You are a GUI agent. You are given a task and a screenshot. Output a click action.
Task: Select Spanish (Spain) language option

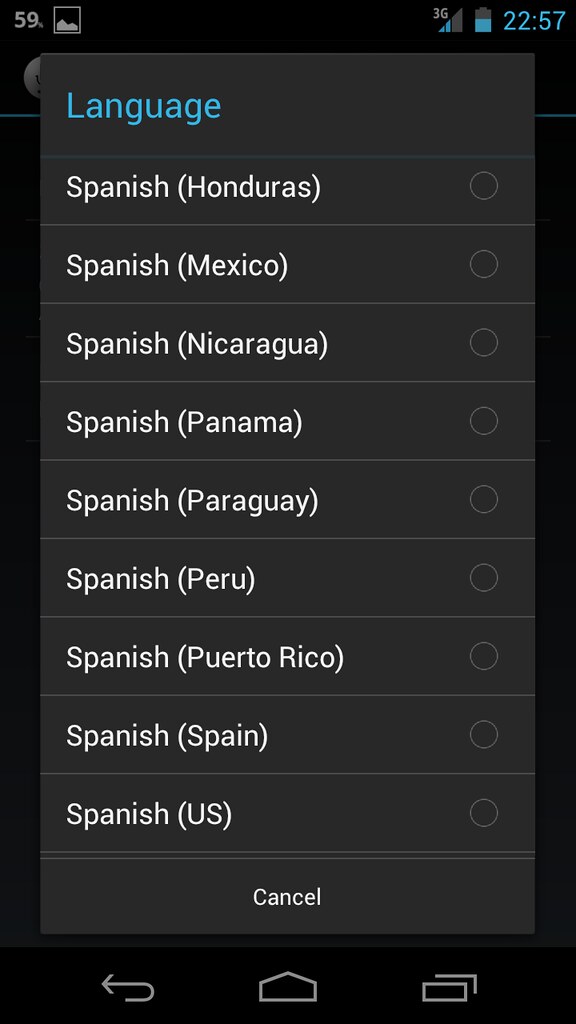(287, 735)
